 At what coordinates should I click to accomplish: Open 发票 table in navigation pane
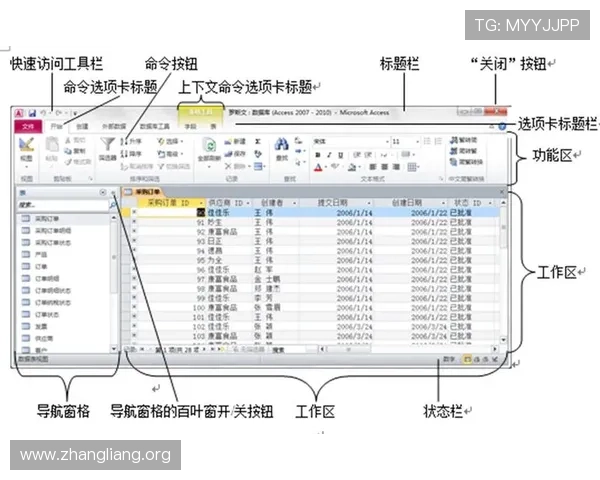(64, 327)
